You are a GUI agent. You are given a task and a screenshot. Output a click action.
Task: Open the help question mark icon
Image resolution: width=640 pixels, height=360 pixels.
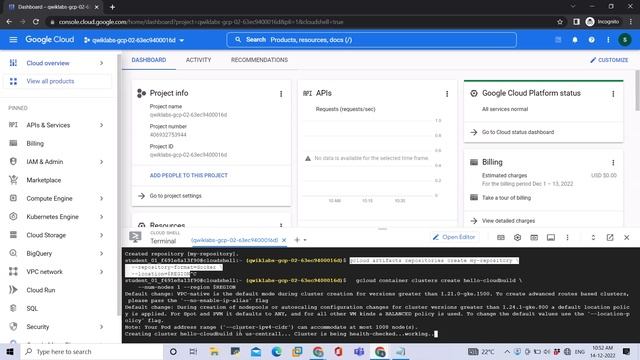(591, 40)
